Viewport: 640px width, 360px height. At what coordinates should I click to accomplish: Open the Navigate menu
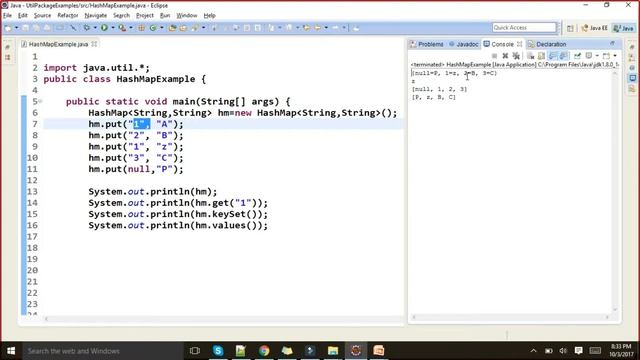coord(96,16)
